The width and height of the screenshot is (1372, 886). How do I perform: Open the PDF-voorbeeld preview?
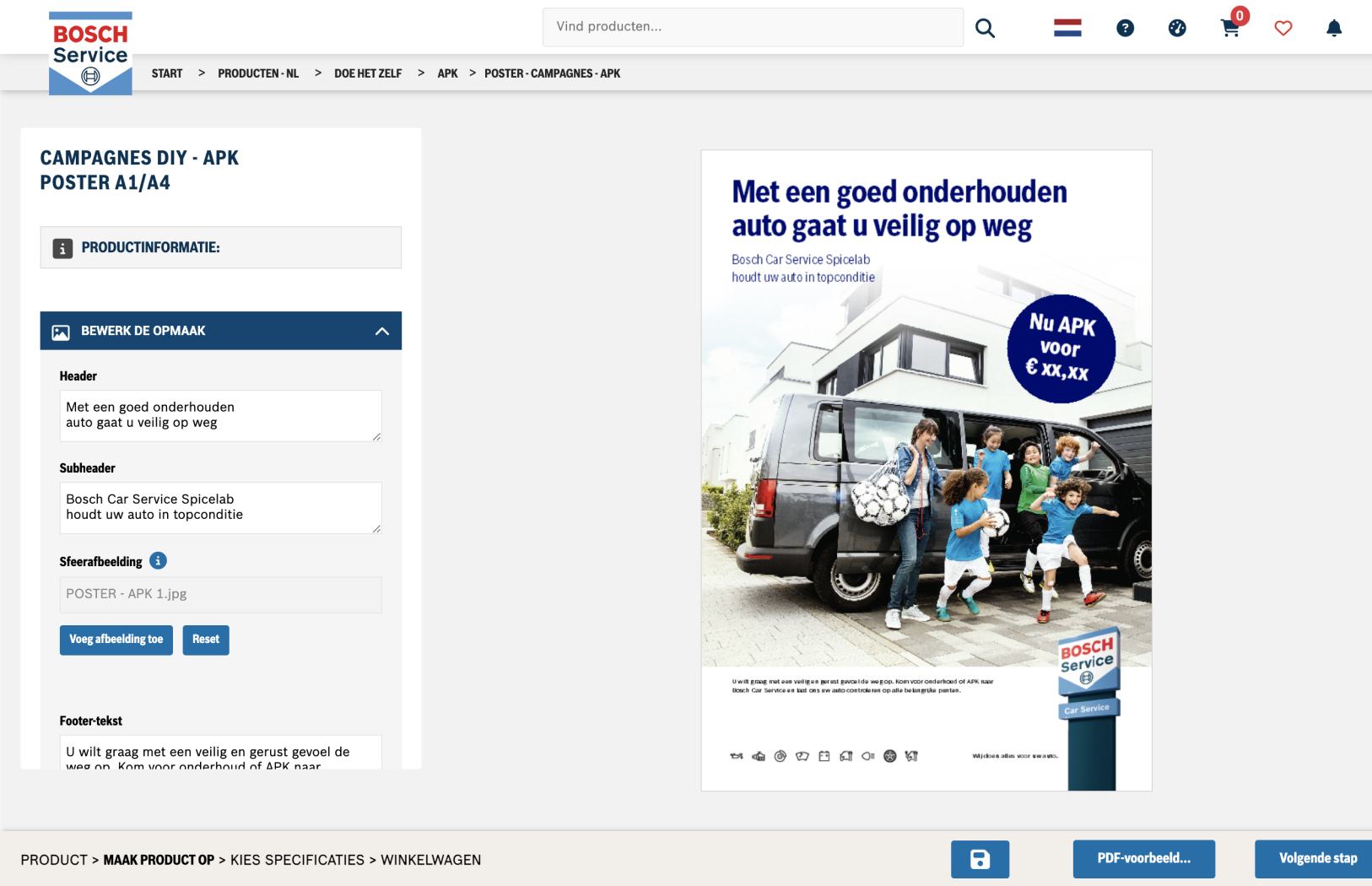(x=1144, y=859)
